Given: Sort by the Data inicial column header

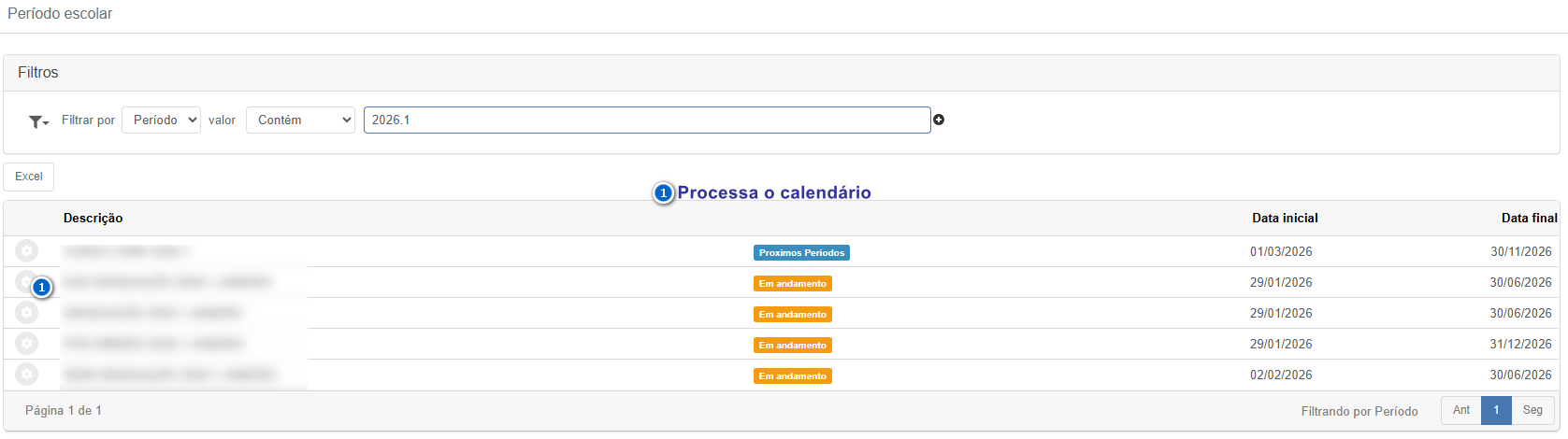Looking at the screenshot, I should pos(1285,218).
